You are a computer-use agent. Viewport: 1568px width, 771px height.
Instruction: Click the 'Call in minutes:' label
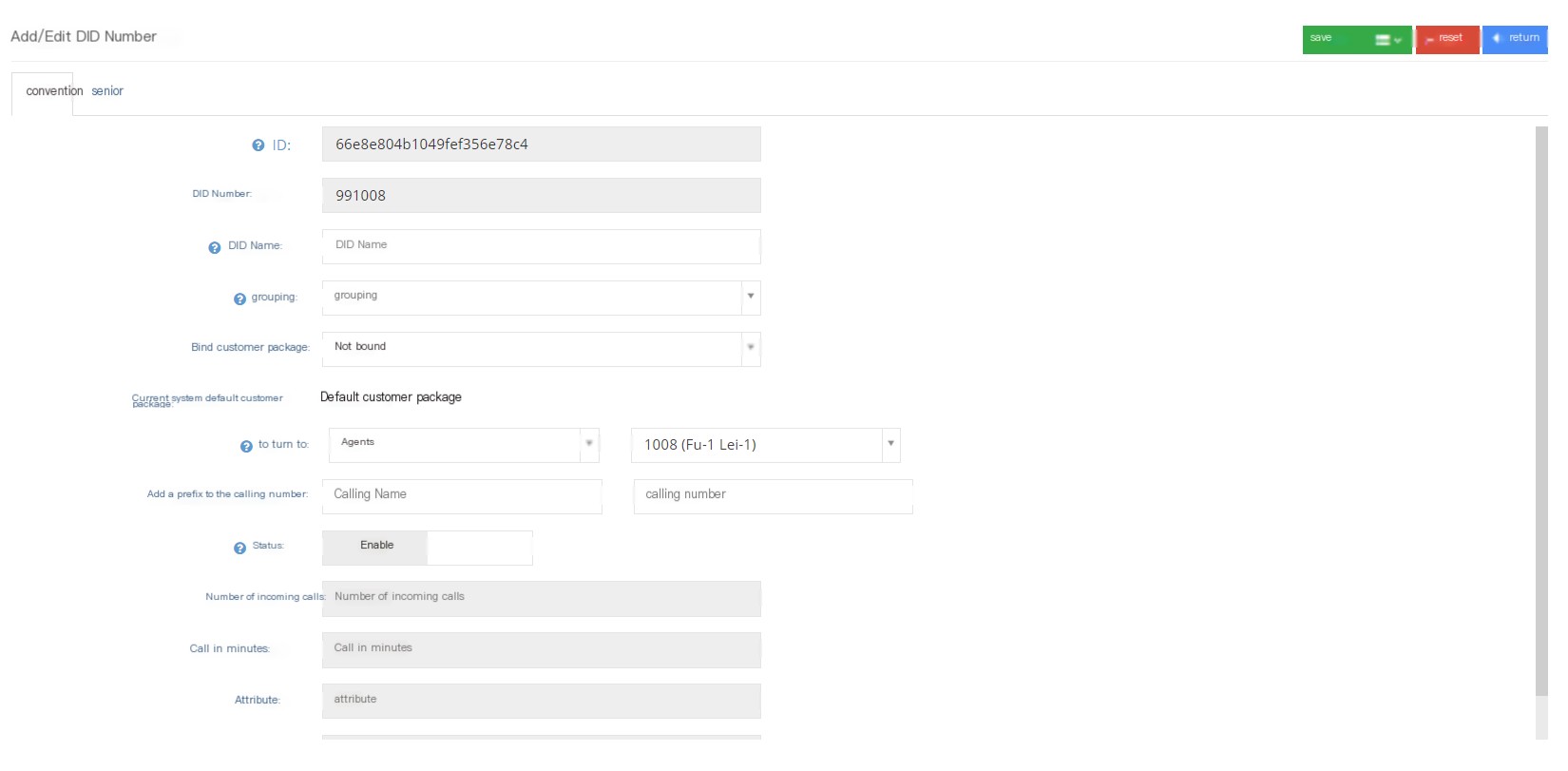[230, 649]
